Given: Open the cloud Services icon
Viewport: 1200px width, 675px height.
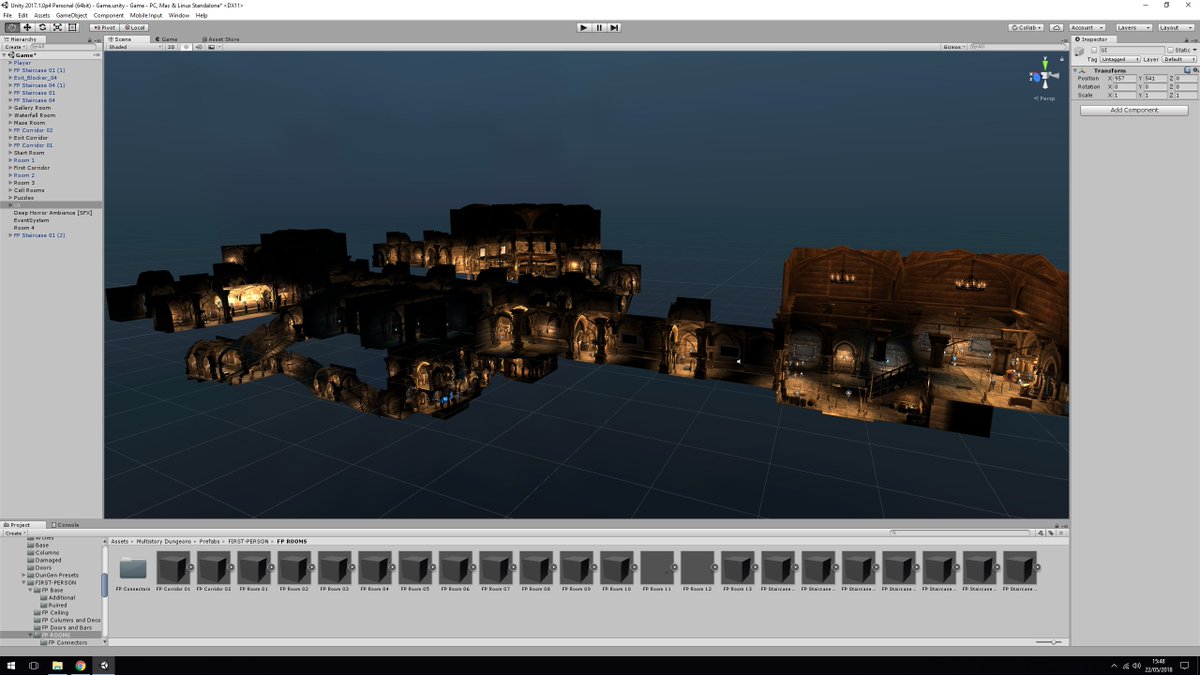Looking at the screenshot, I should (1056, 27).
